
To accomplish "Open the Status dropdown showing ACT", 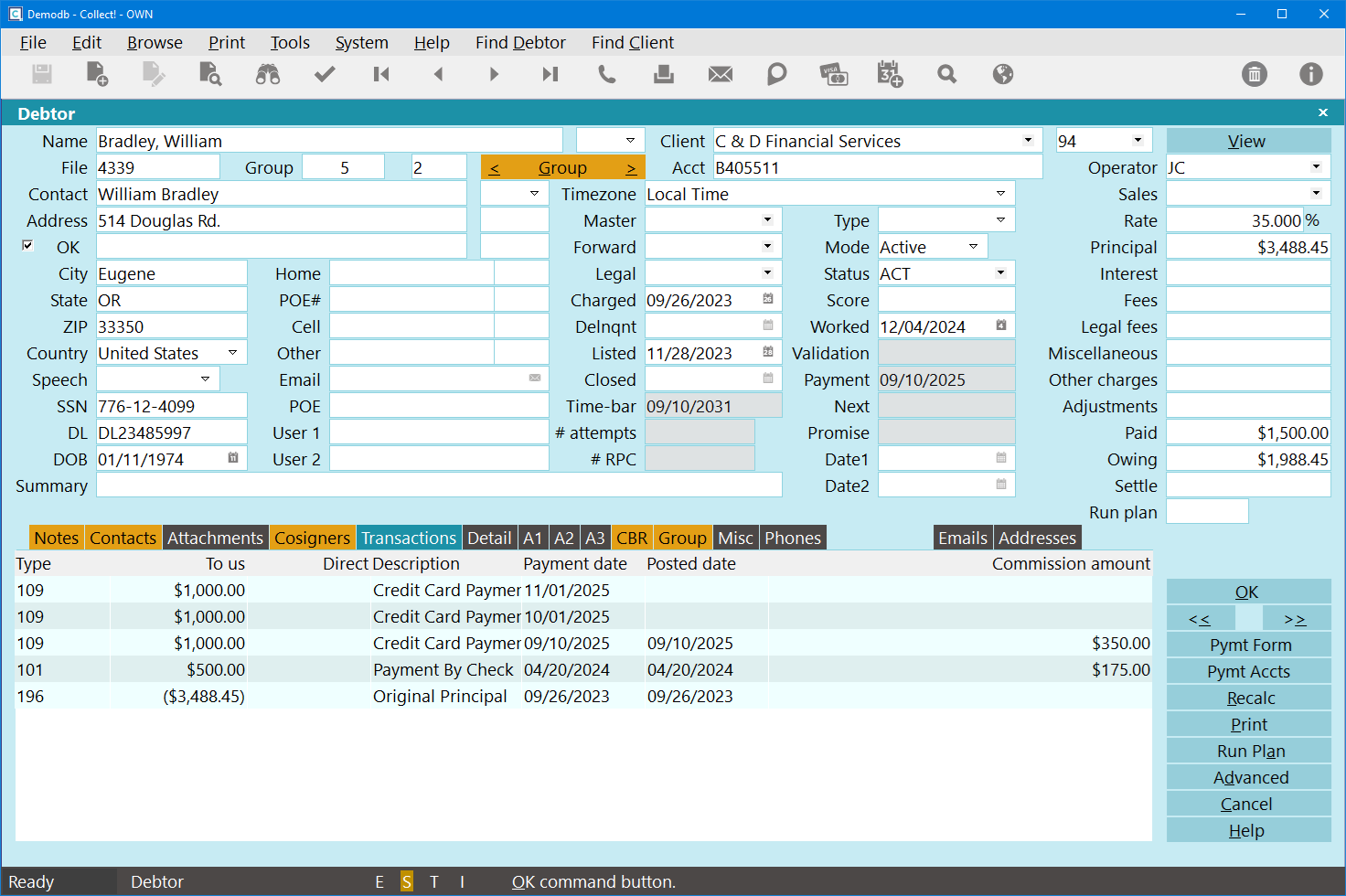I will coord(1000,273).
